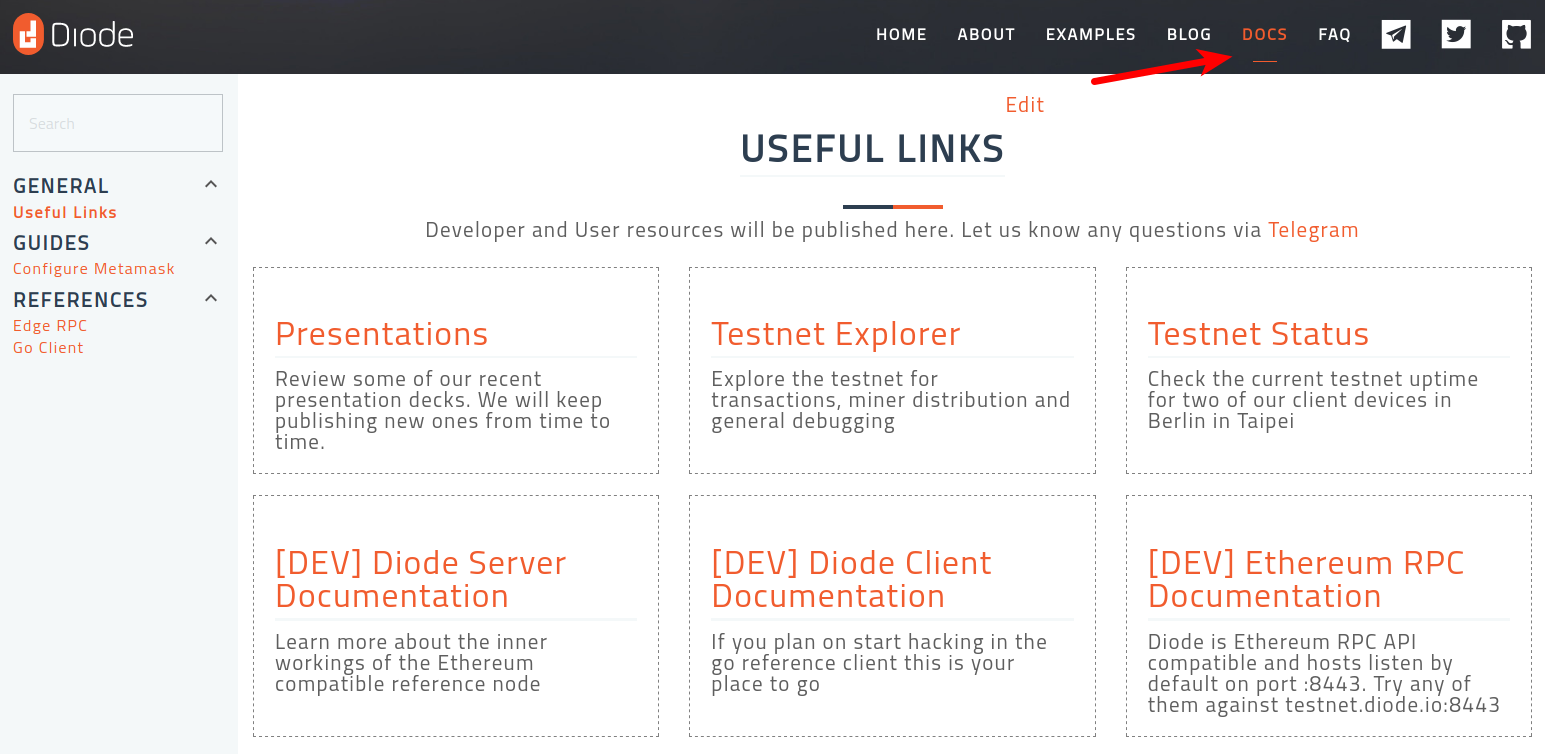Open Configure Metamask guide in sidebar

94,269
